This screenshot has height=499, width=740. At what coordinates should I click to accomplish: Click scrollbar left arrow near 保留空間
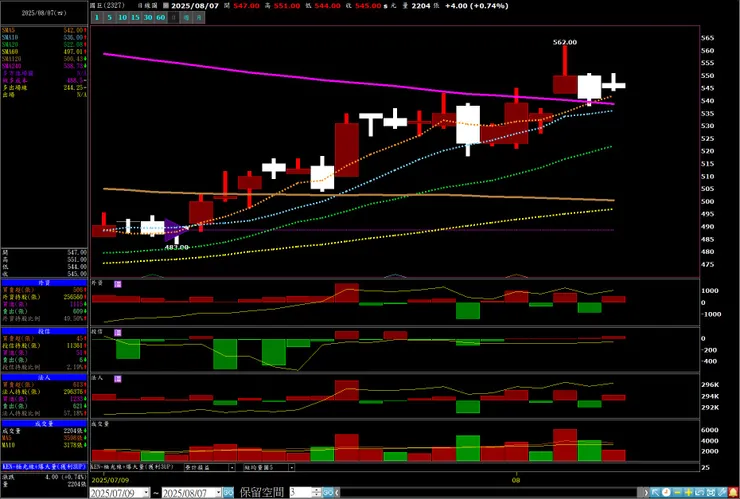coord(337,493)
